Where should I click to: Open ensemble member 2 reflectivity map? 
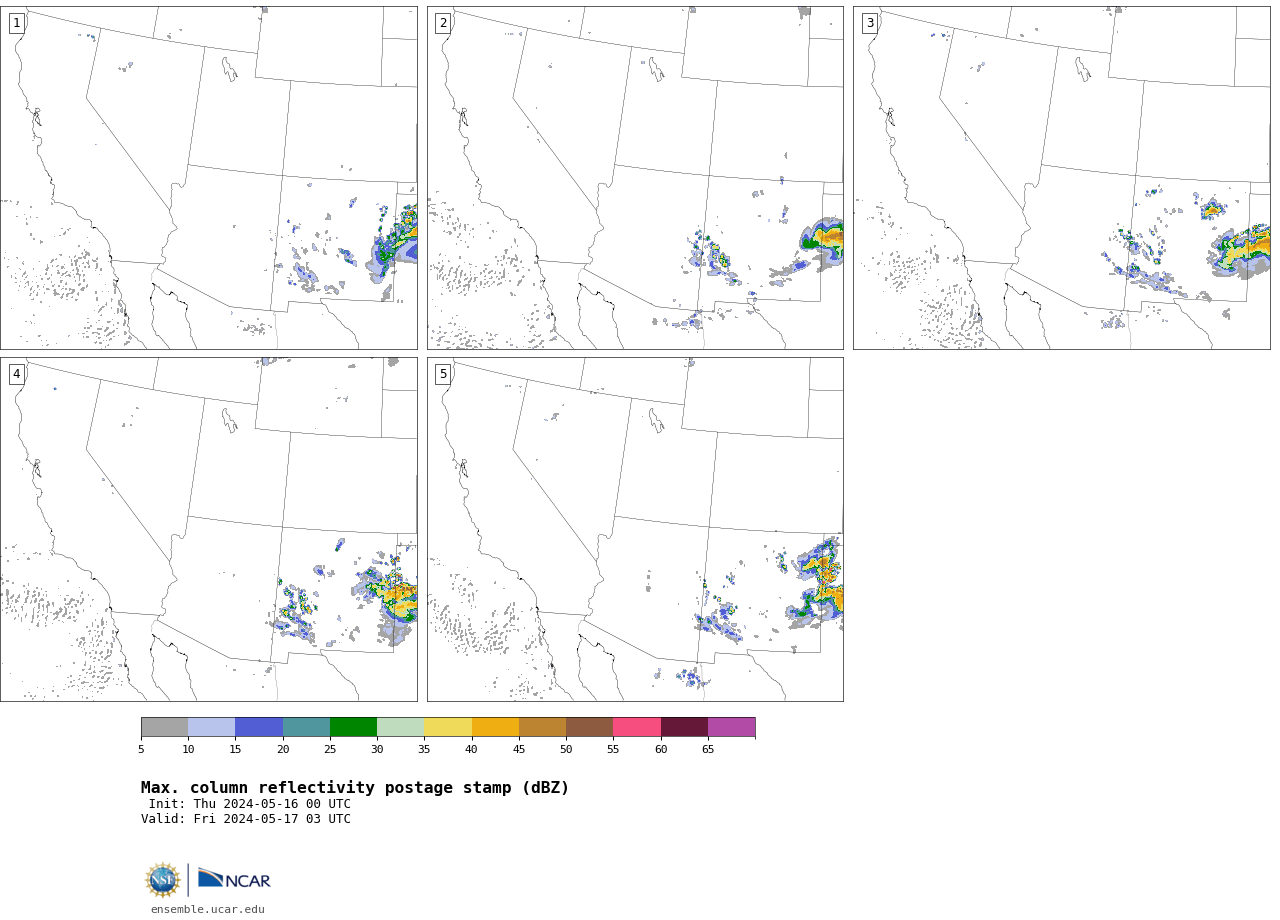point(635,178)
